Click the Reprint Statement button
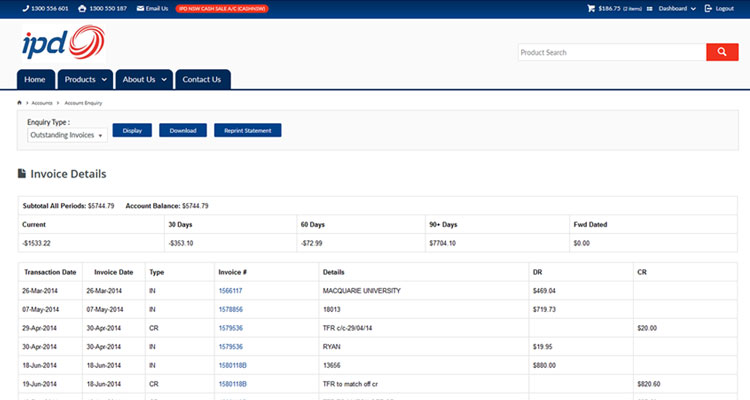This screenshot has width=750, height=400. (x=248, y=130)
